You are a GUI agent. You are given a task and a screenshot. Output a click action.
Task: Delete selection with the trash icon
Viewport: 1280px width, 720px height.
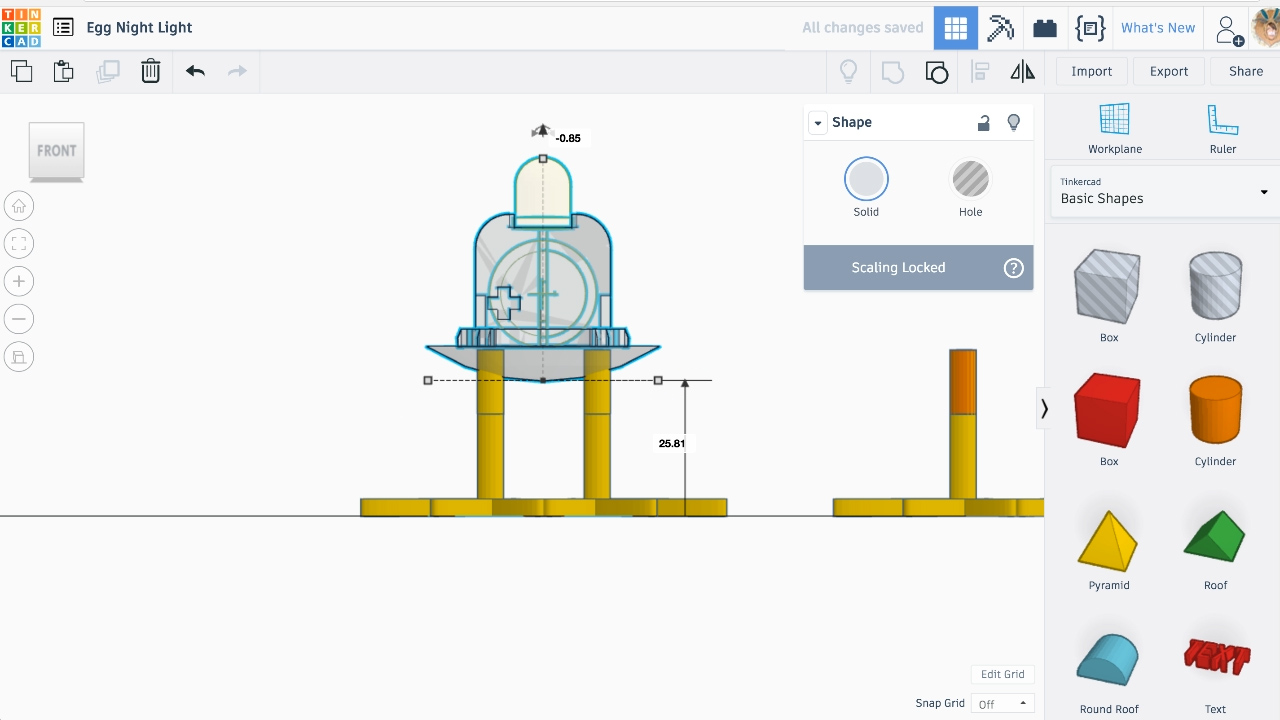pos(150,71)
